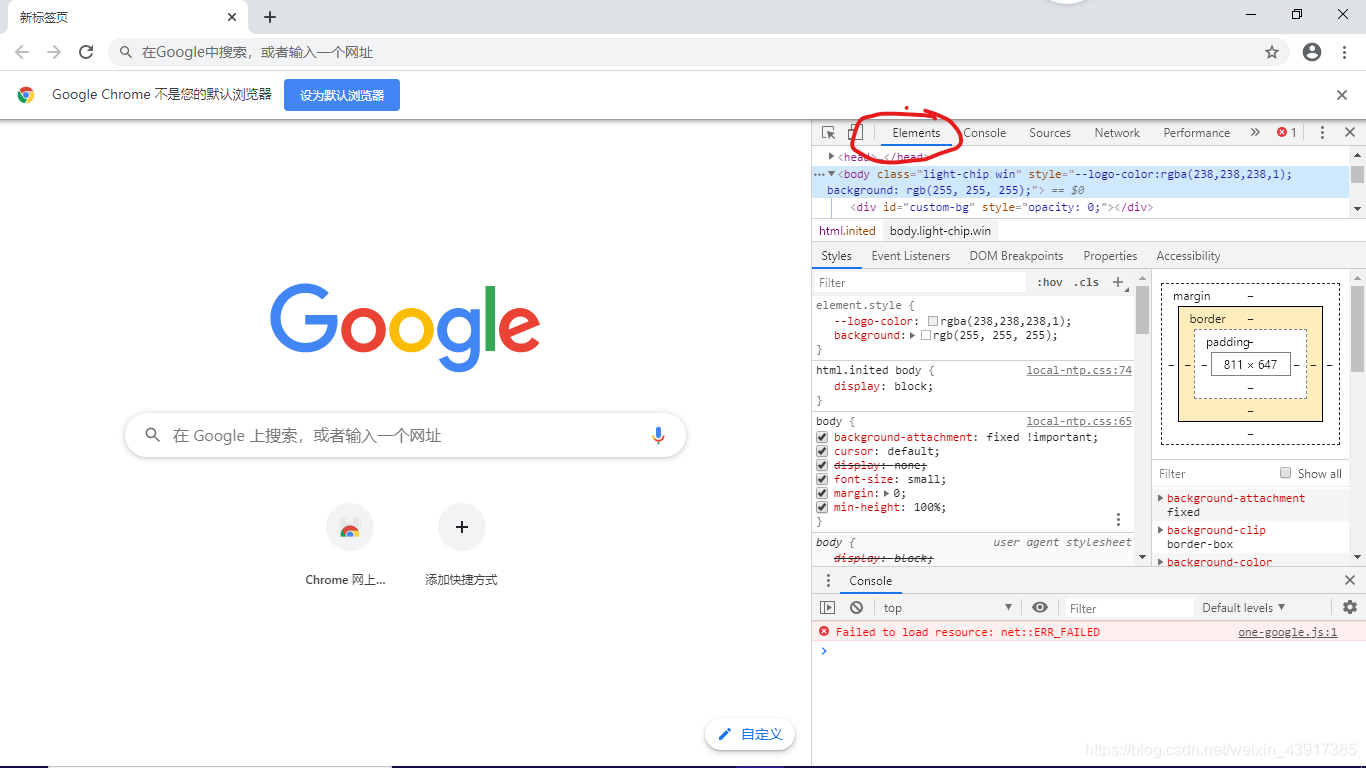Open one-google.js:1 error source link
Screen dimensions: 1366x768
1287,632
